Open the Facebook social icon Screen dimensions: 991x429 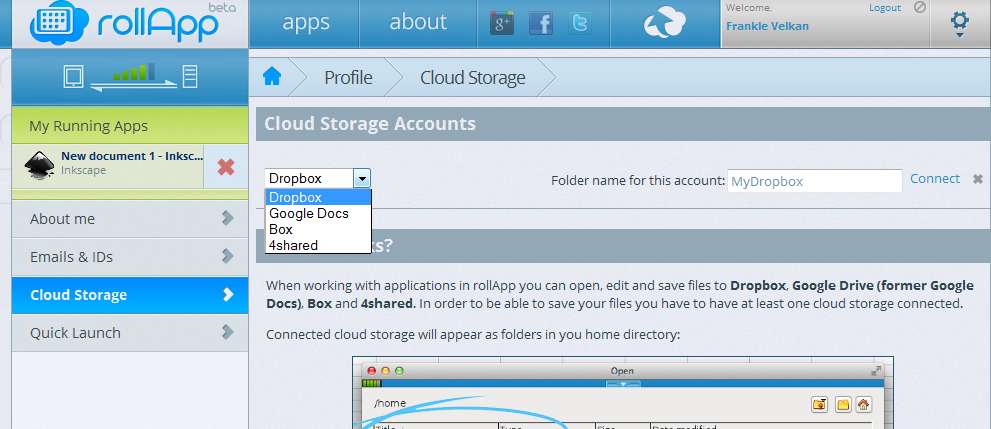click(x=541, y=23)
